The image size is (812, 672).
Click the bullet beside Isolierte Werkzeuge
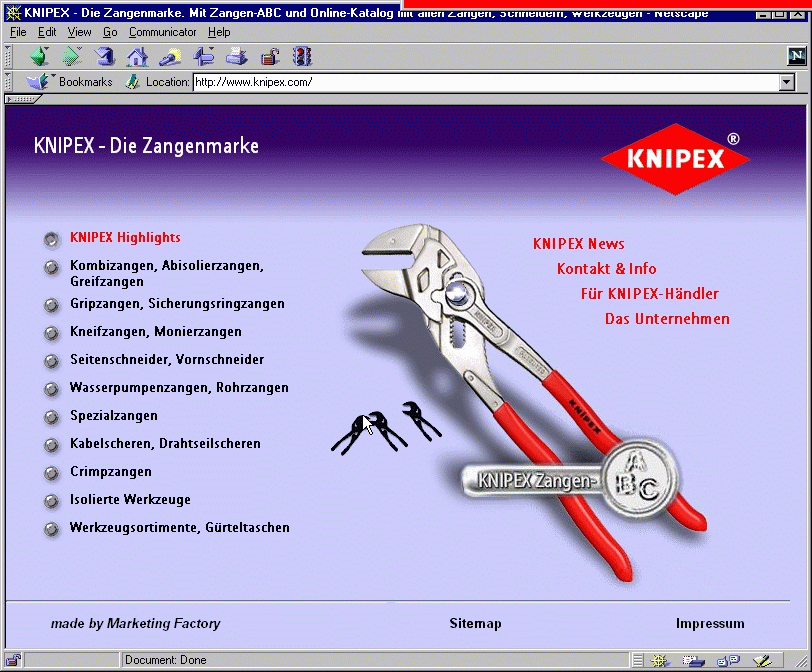[x=52, y=501]
